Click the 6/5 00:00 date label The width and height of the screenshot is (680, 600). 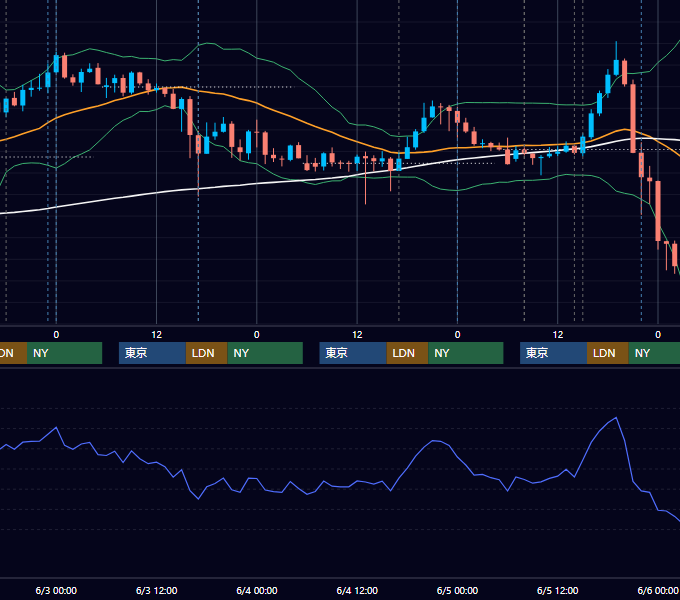457,590
